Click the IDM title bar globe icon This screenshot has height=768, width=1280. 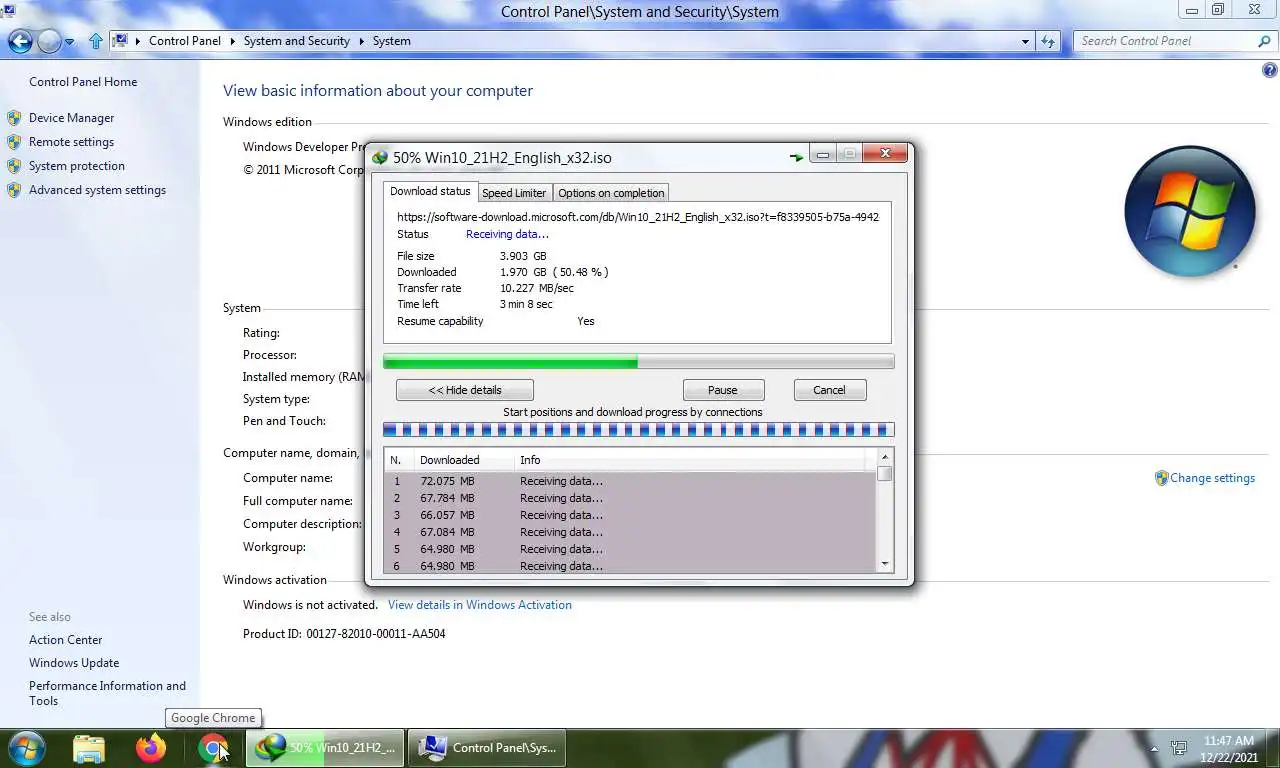[x=380, y=158]
